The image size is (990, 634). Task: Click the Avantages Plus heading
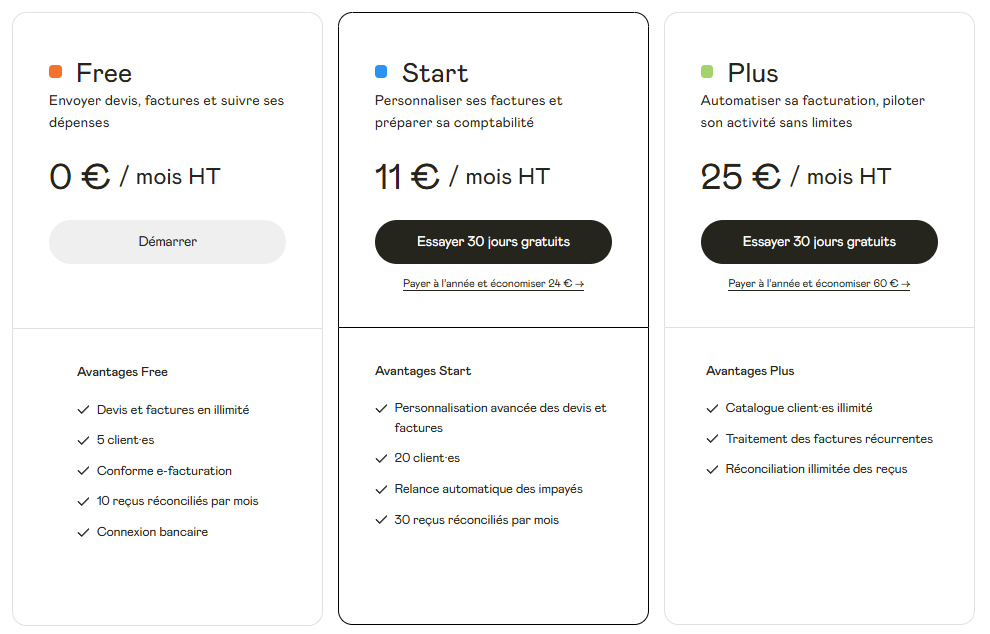point(750,371)
